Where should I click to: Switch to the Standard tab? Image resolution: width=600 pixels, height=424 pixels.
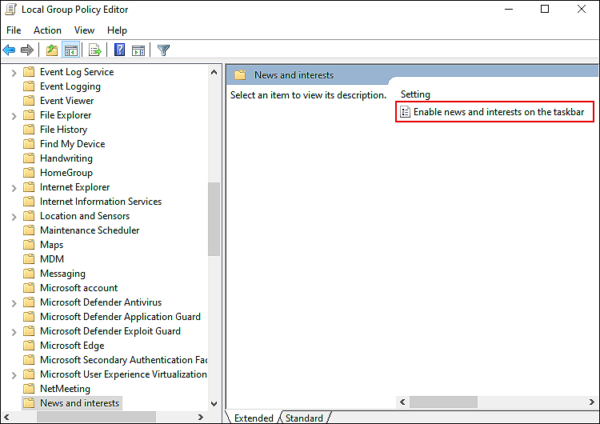tap(305, 417)
